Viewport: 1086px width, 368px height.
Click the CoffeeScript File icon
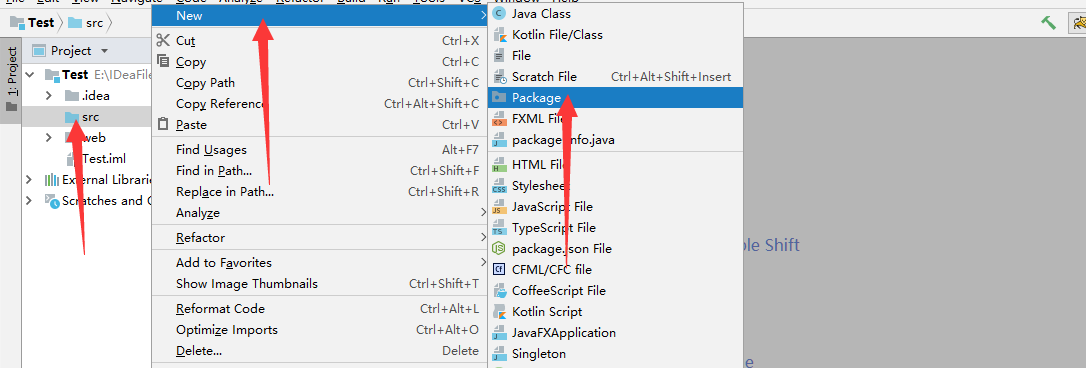pos(499,290)
